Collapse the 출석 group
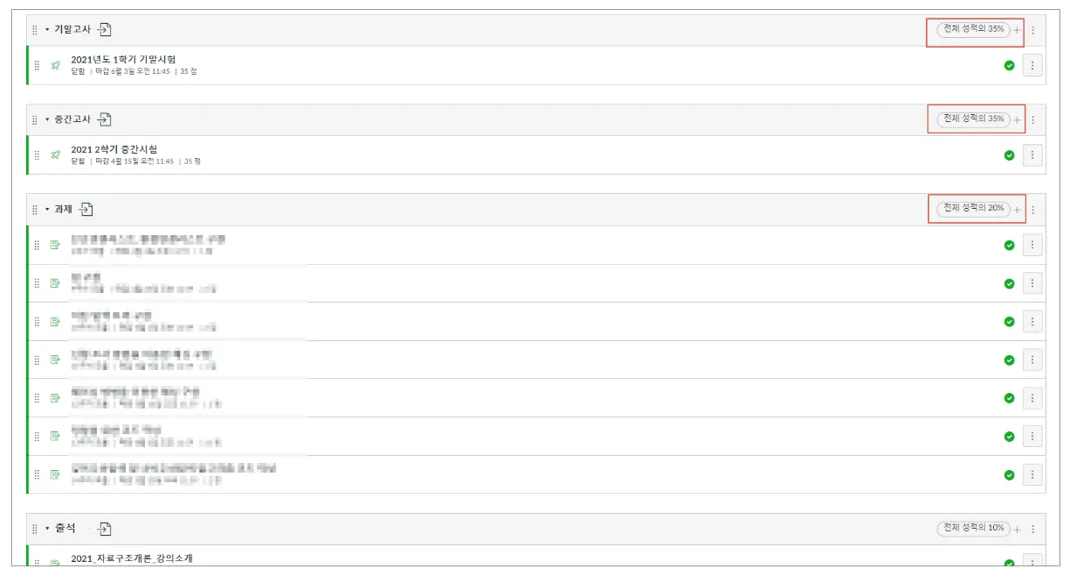Image resolution: width=1076 pixels, height=577 pixels. [47, 529]
